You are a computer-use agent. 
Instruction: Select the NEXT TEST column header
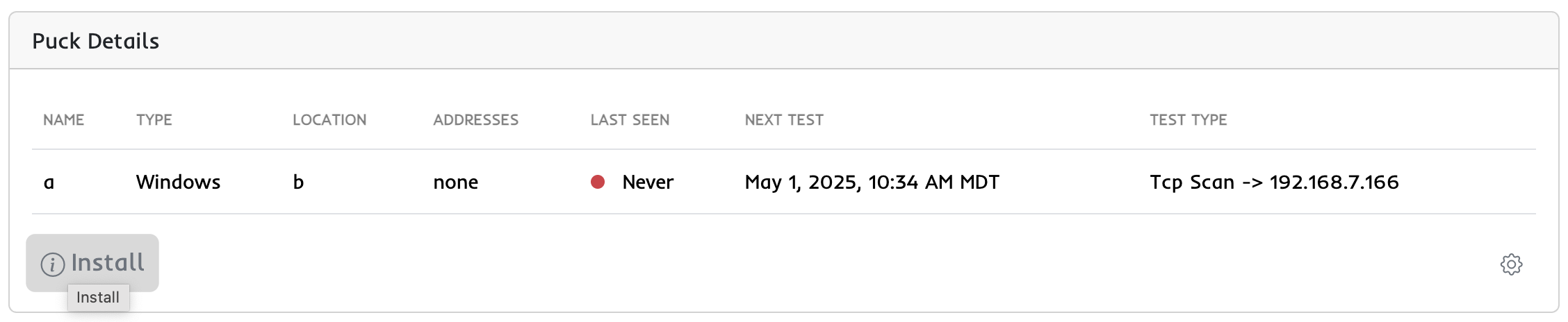coord(784,120)
